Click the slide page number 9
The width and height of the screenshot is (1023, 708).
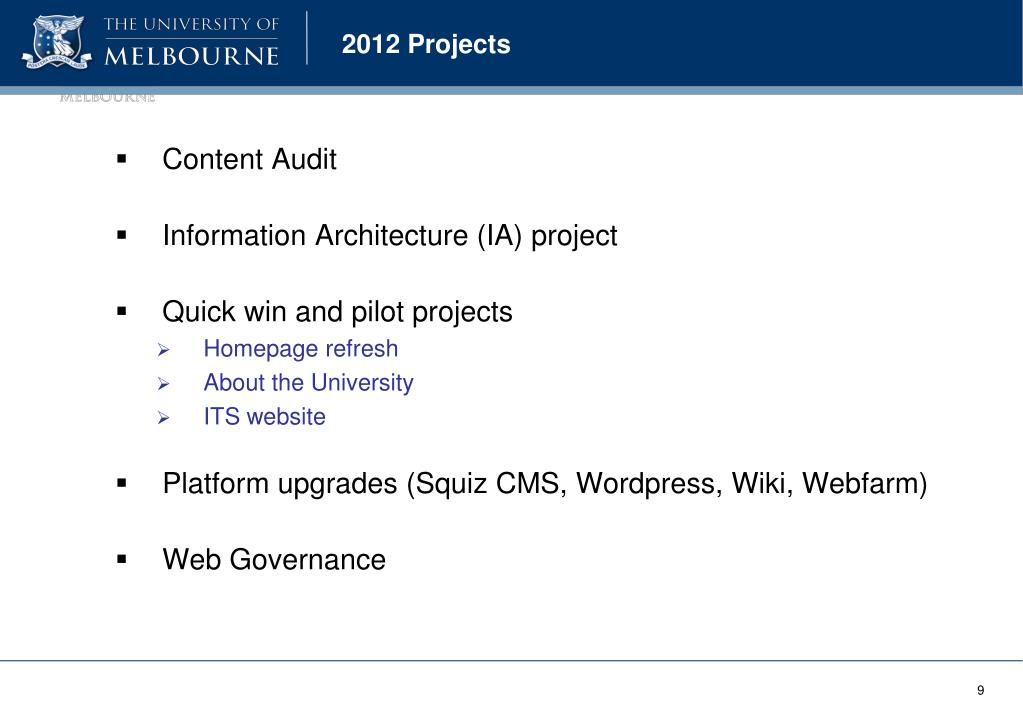[981, 690]
